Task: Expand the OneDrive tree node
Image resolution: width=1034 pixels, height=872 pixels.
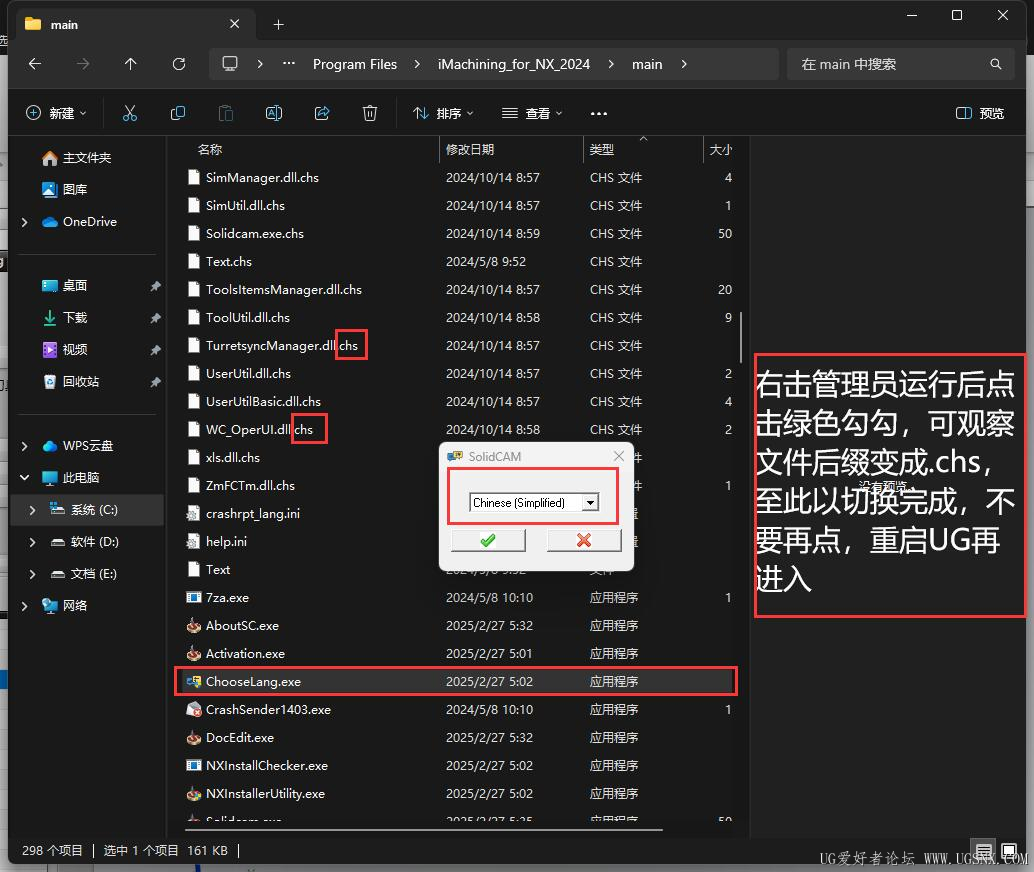Action: 25,222
